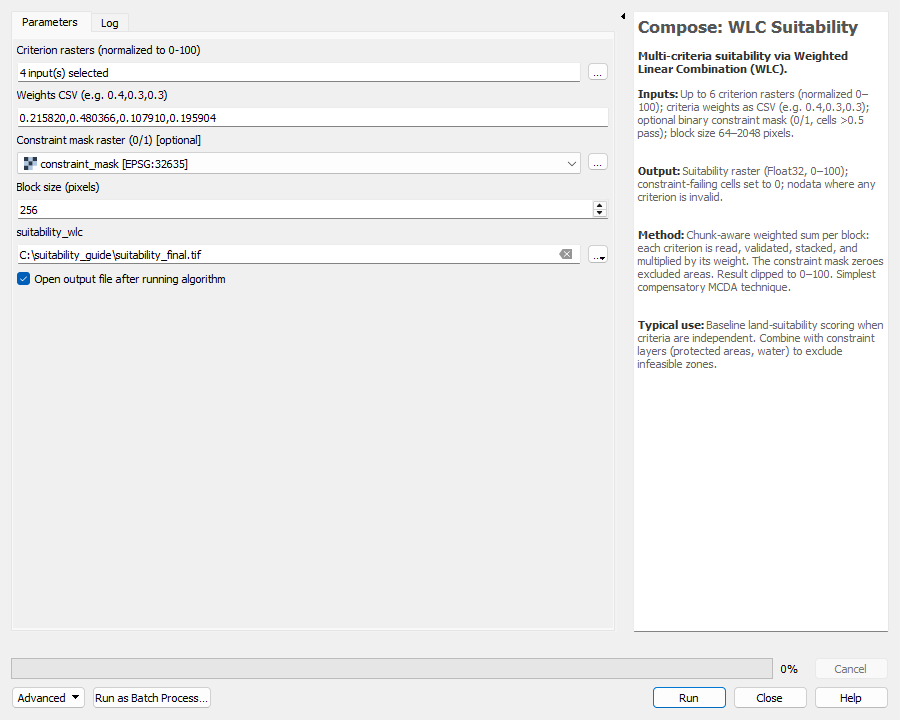Open the Log tab

point(110,23)
